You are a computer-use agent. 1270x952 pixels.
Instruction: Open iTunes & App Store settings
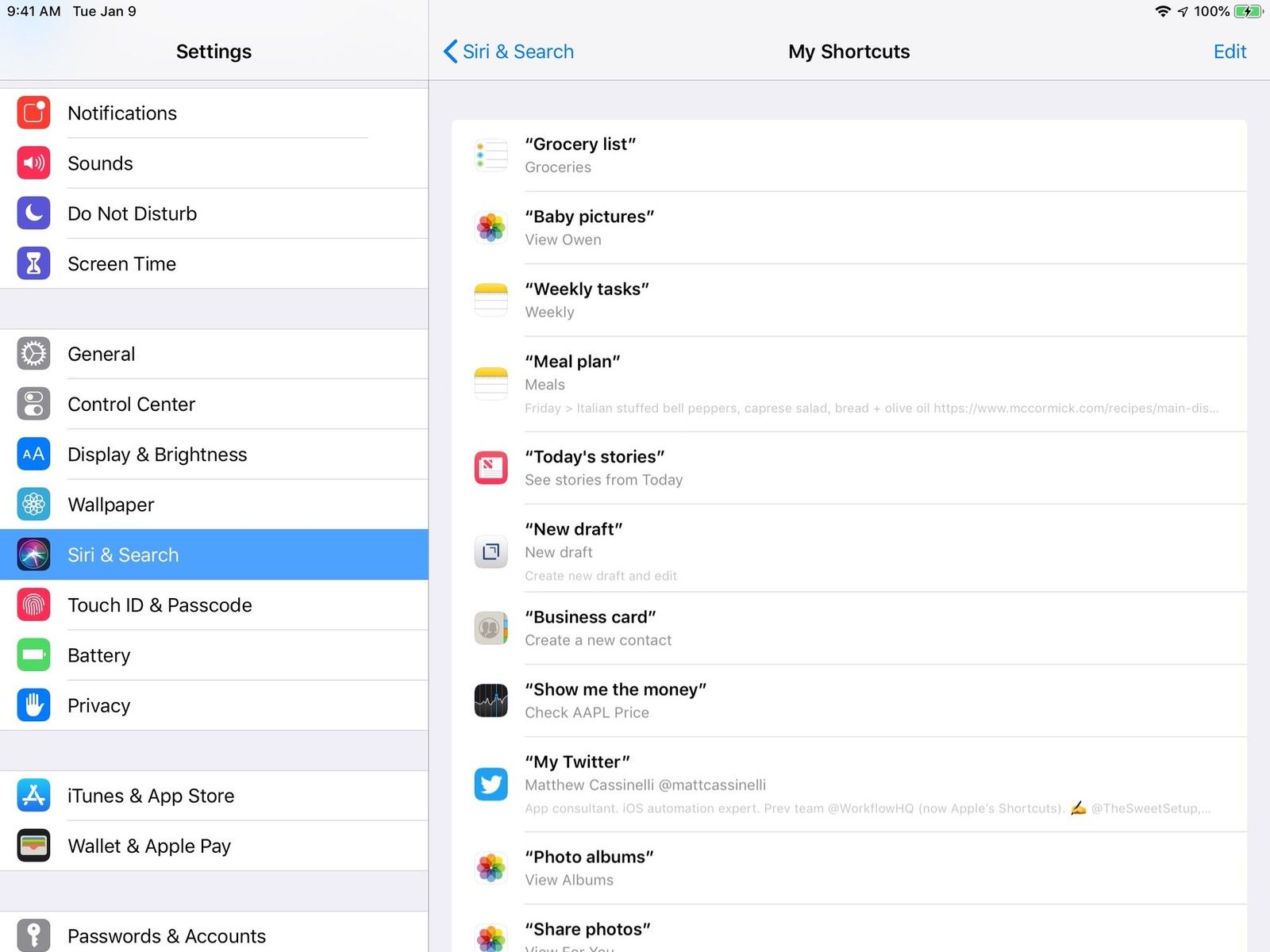pos(151,796)
